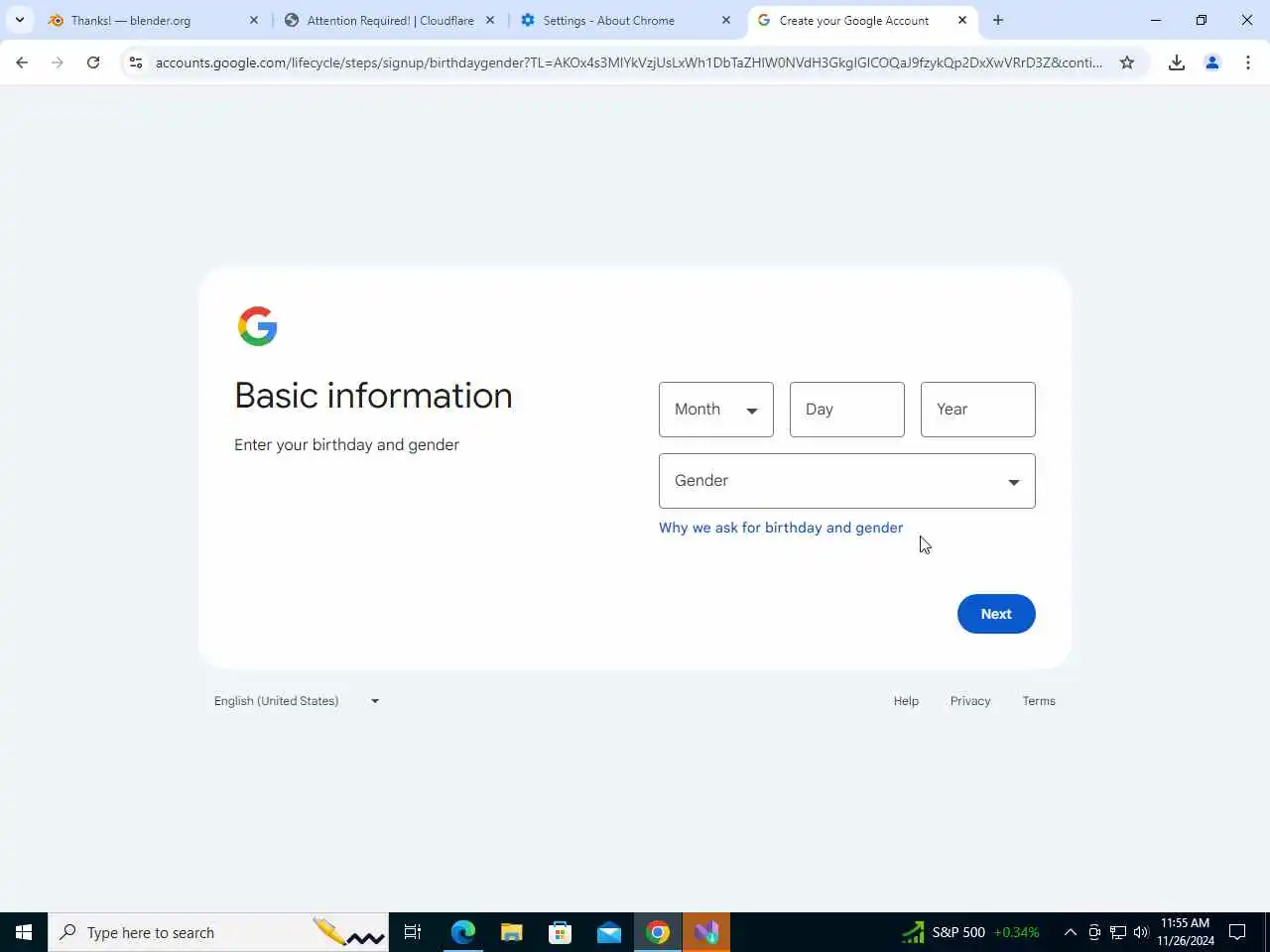Open the Windows Start menu
Viewport: 1270px width, 952px height.
(x=24, y=932)
